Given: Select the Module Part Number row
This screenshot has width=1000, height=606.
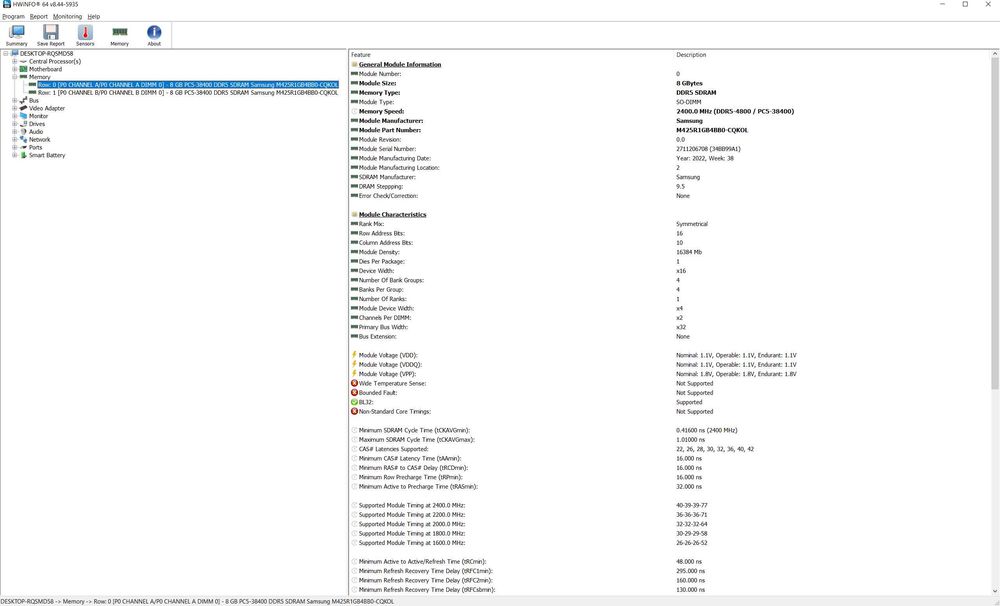Looking at the screenshot, I should point(670,130).
